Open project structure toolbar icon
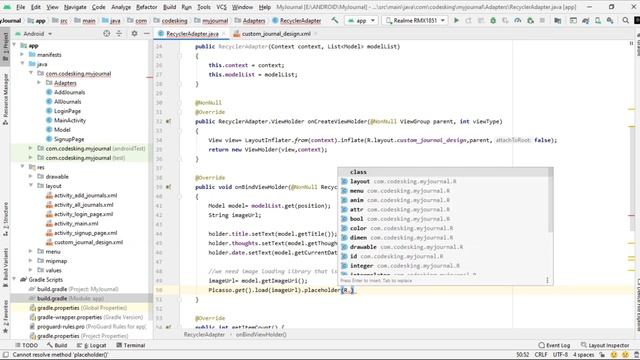Screen dimensions: 640x360 (558, 20)
